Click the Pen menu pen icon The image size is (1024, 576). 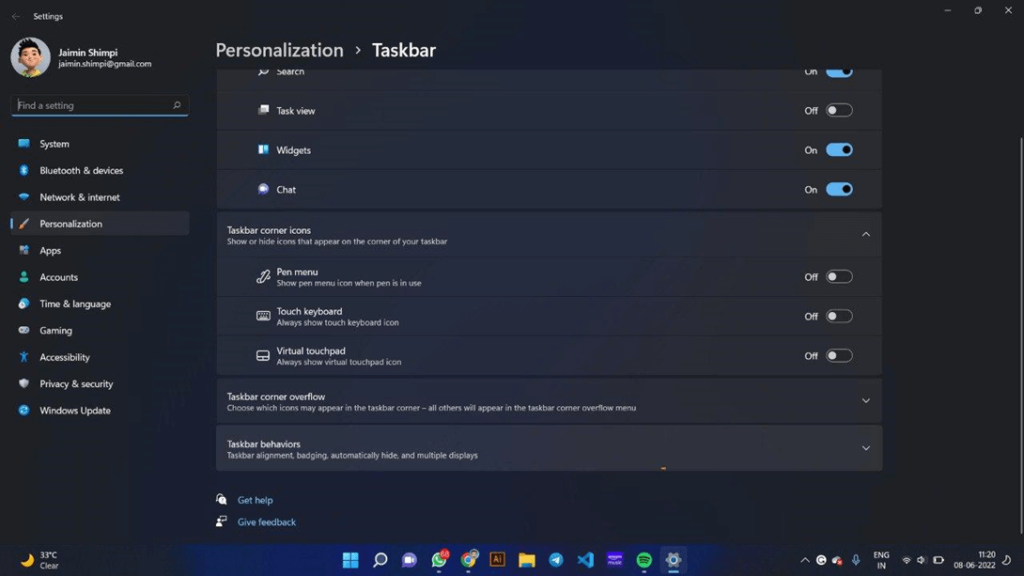(x=263, y=277)
